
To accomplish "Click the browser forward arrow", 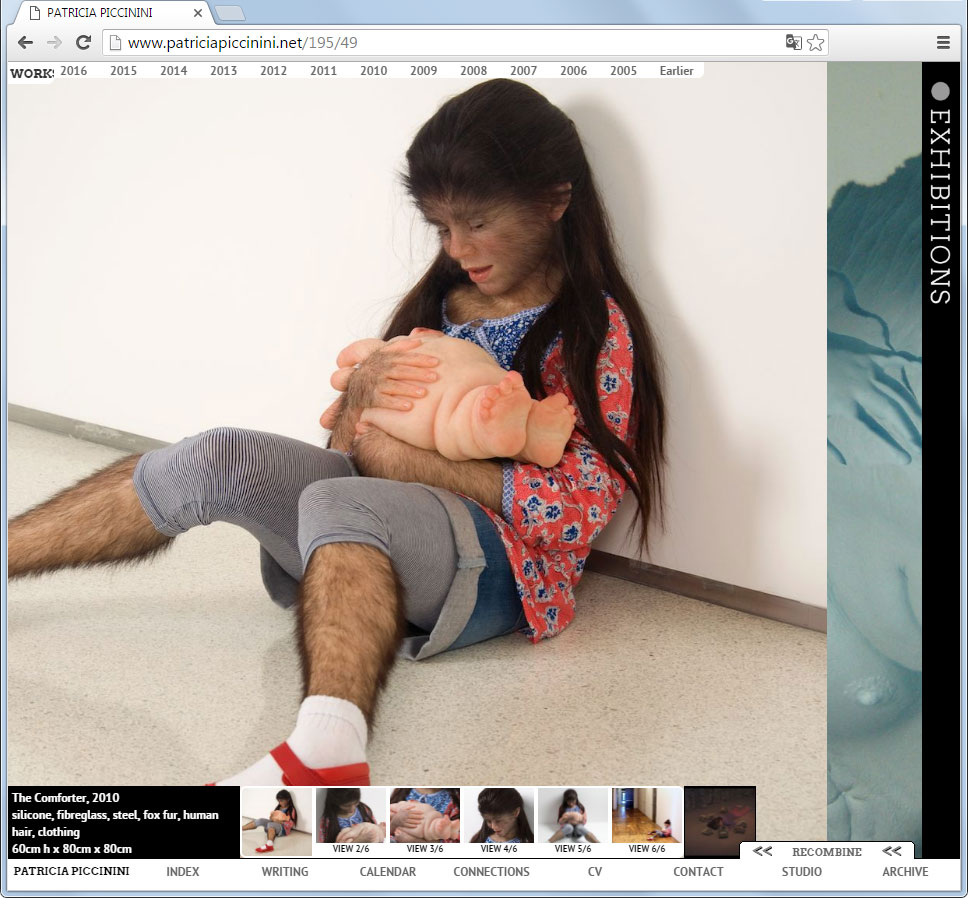I will 54,43.
